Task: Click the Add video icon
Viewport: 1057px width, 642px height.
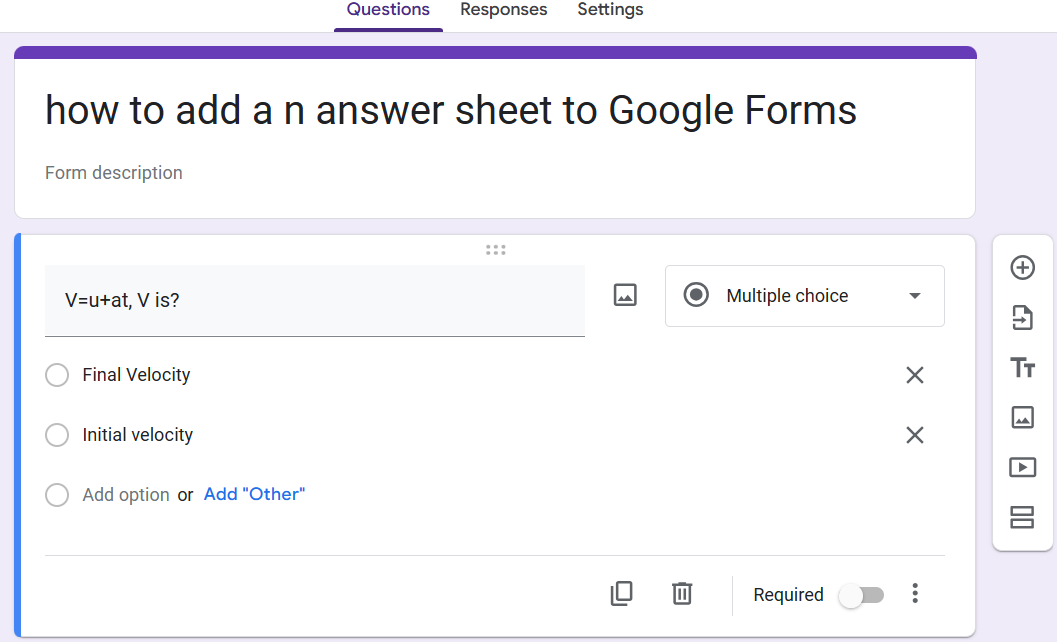Action: [x=1022, y=467]
